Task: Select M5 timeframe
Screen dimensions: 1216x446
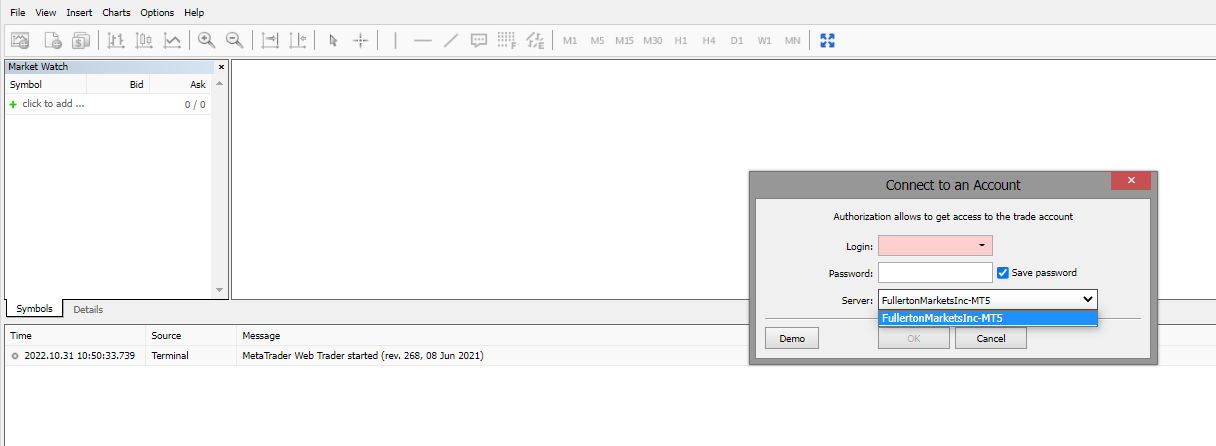Action: (597, 41)
